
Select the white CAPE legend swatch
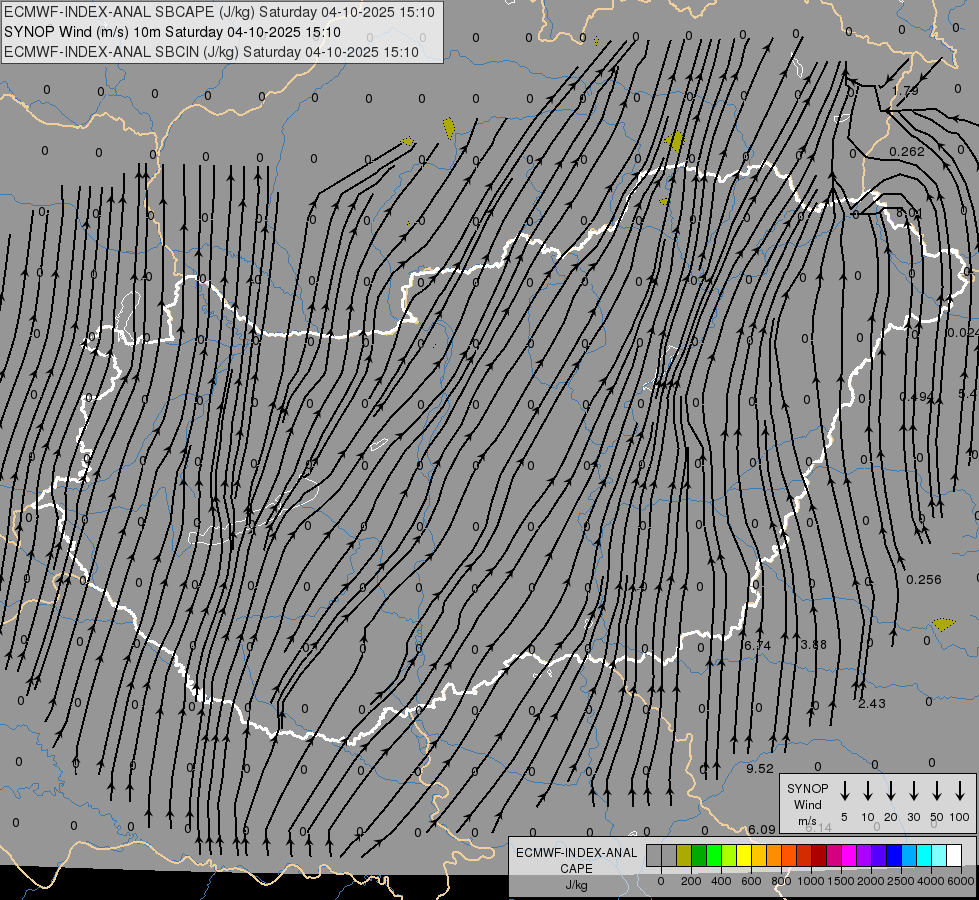954,855
